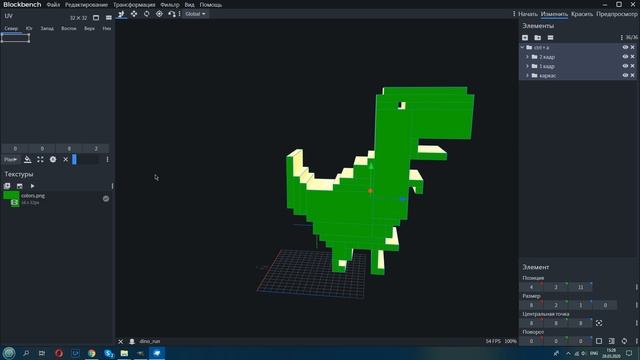Open the Трансформация menu

134,5
